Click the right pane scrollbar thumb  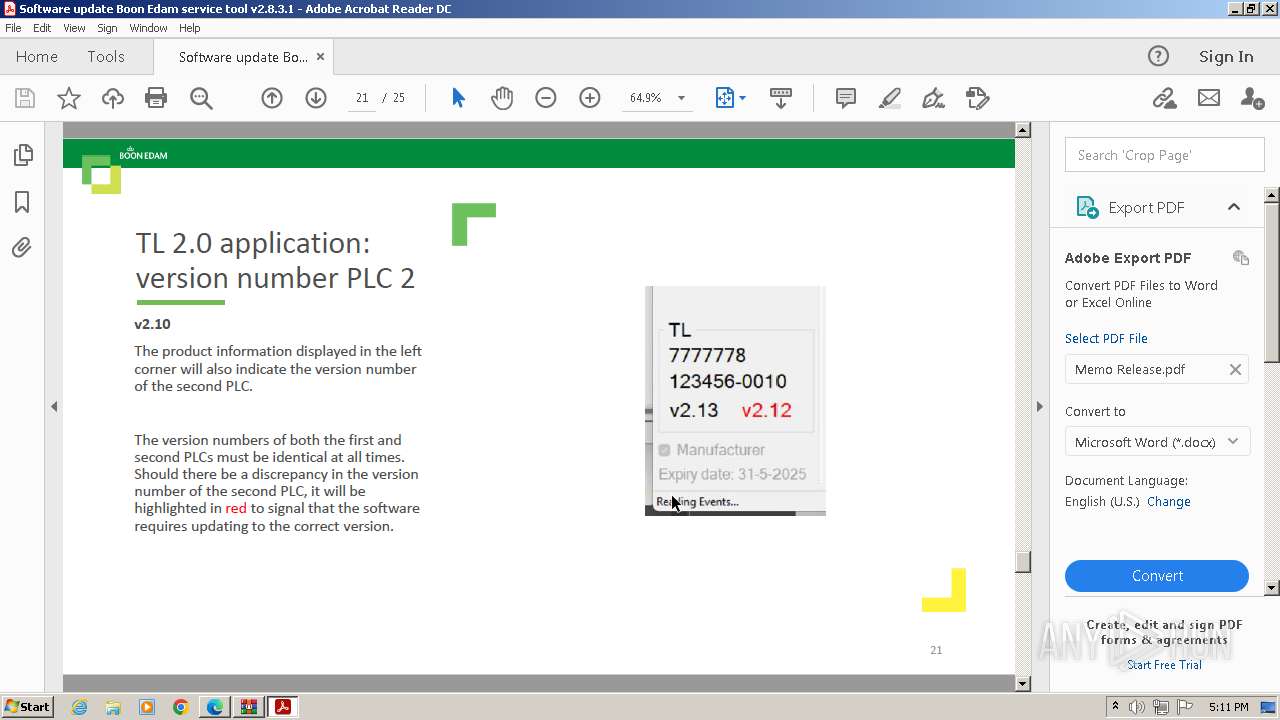point(1272,283)
